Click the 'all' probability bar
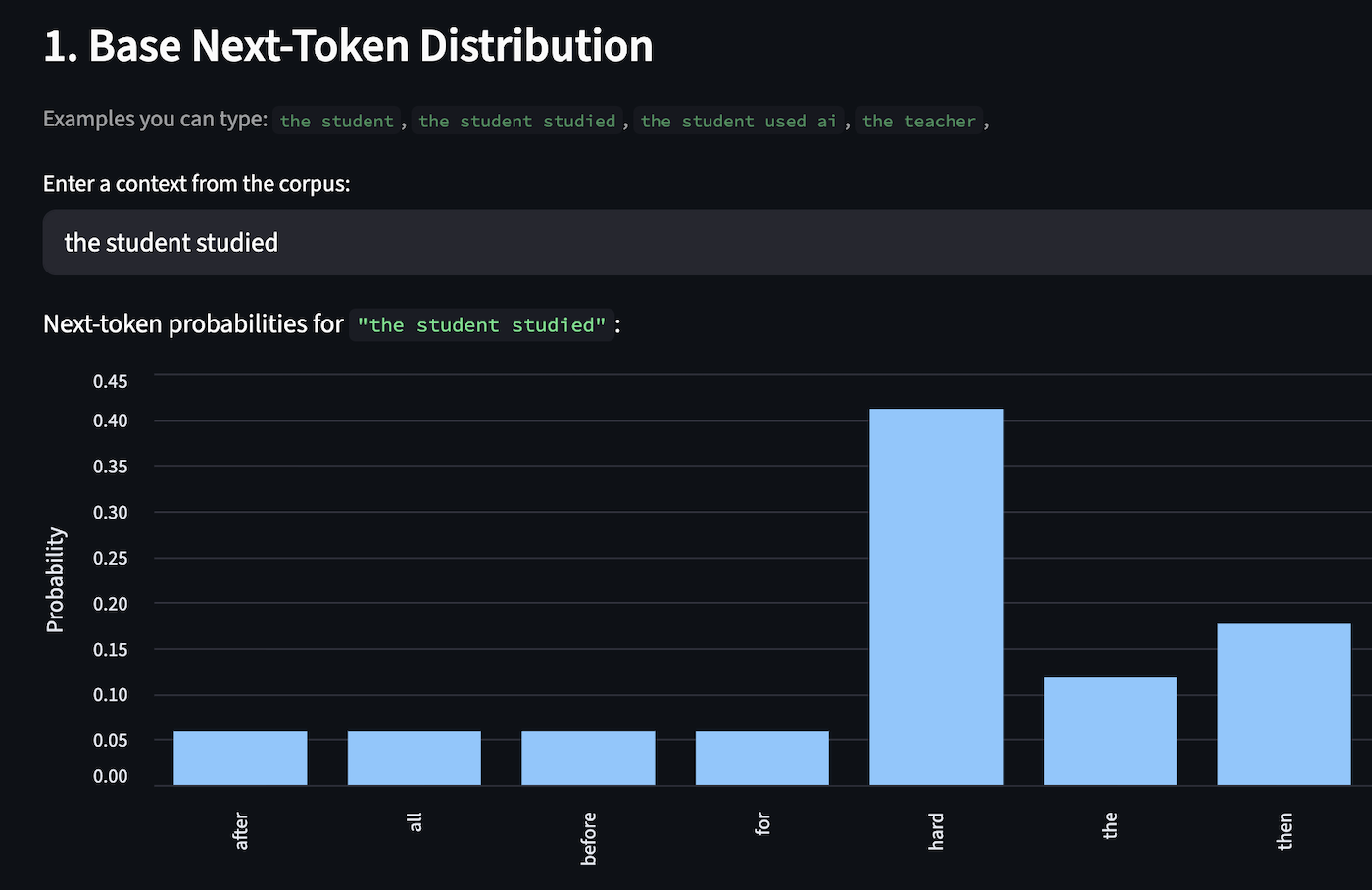Viewport: 1372px width, 890px height. click(414, 758)
